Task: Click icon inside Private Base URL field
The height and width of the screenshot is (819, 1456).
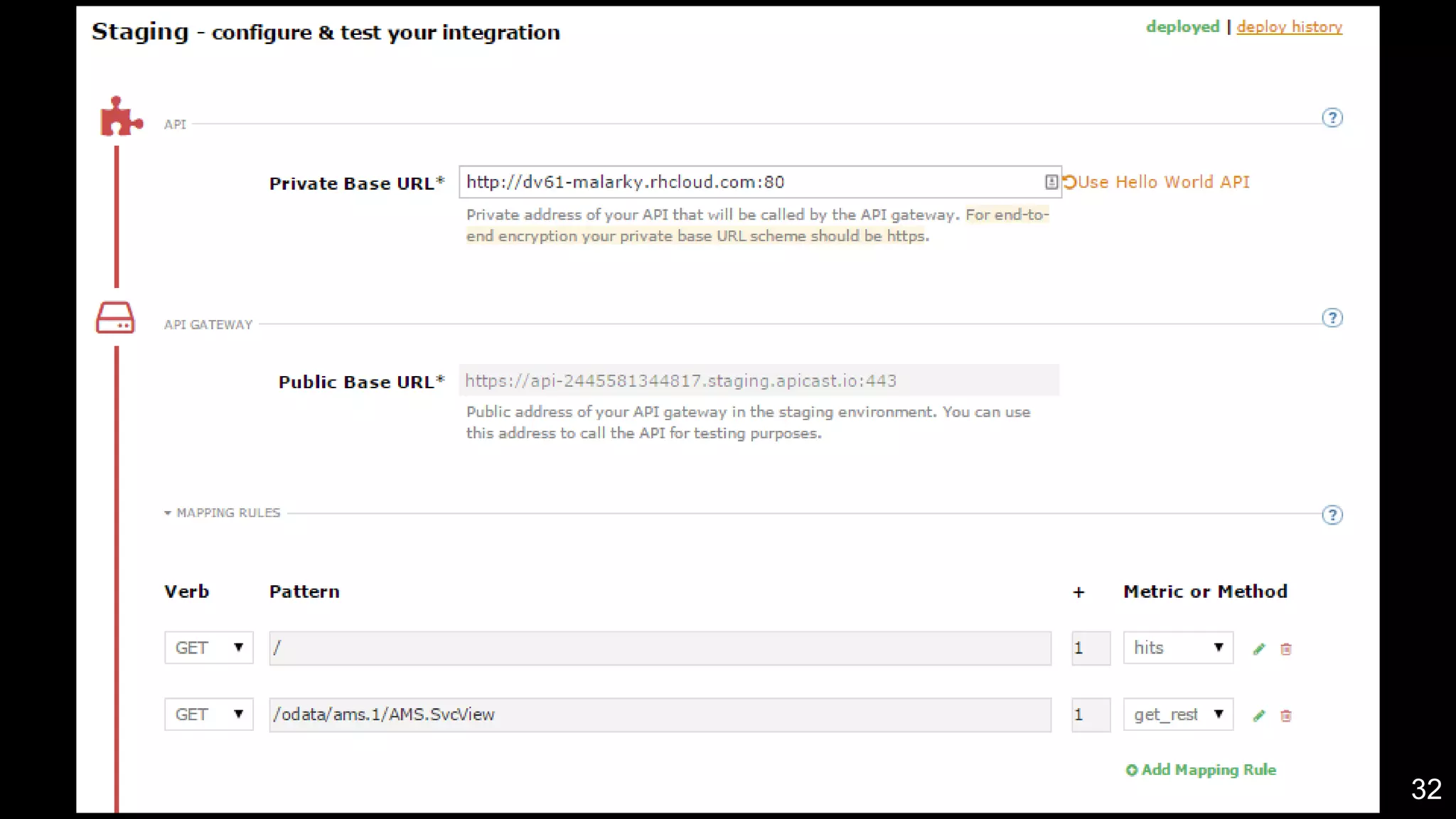Action: click(1051, 182)
